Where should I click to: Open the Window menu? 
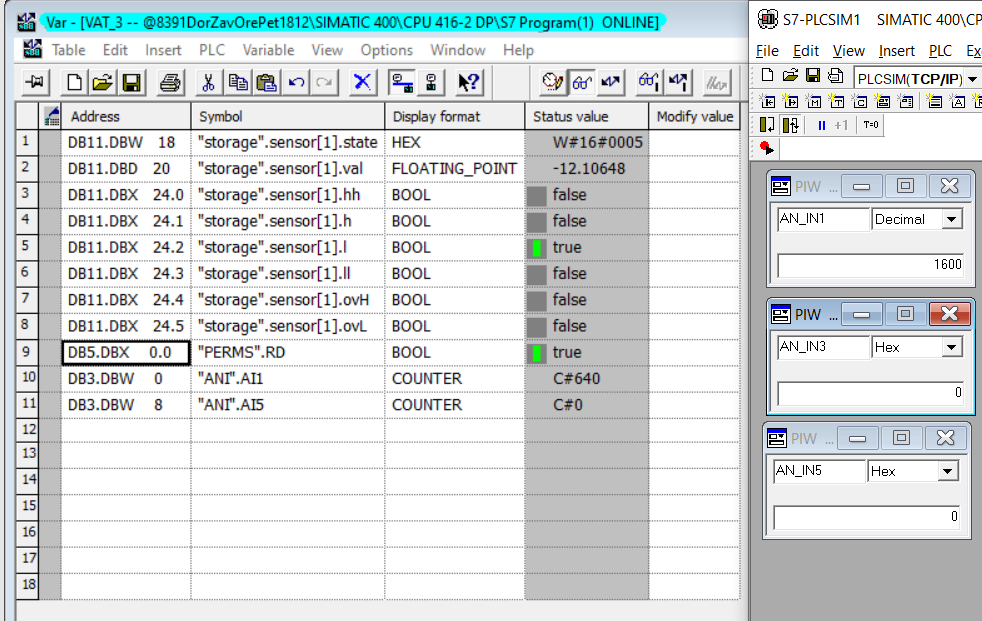457,50
